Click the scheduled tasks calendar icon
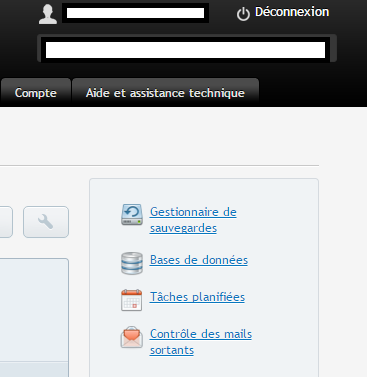 click(x=132, y=300)
